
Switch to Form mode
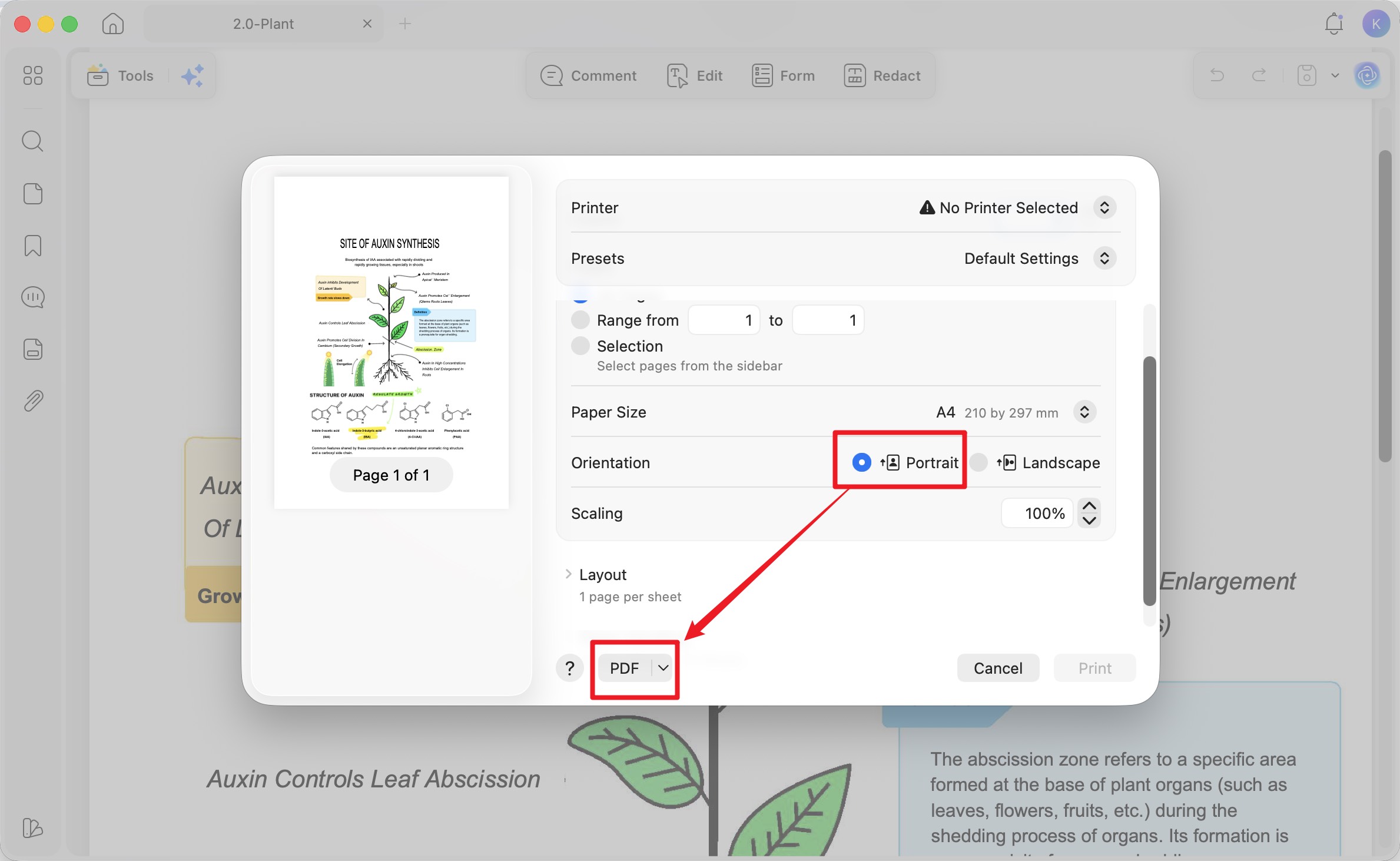coord(783,75)
